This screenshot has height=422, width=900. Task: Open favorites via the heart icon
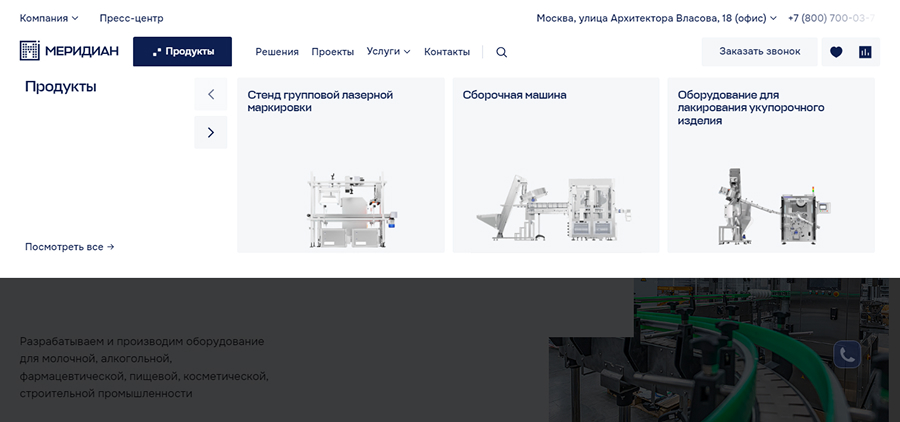click(836, 52)
